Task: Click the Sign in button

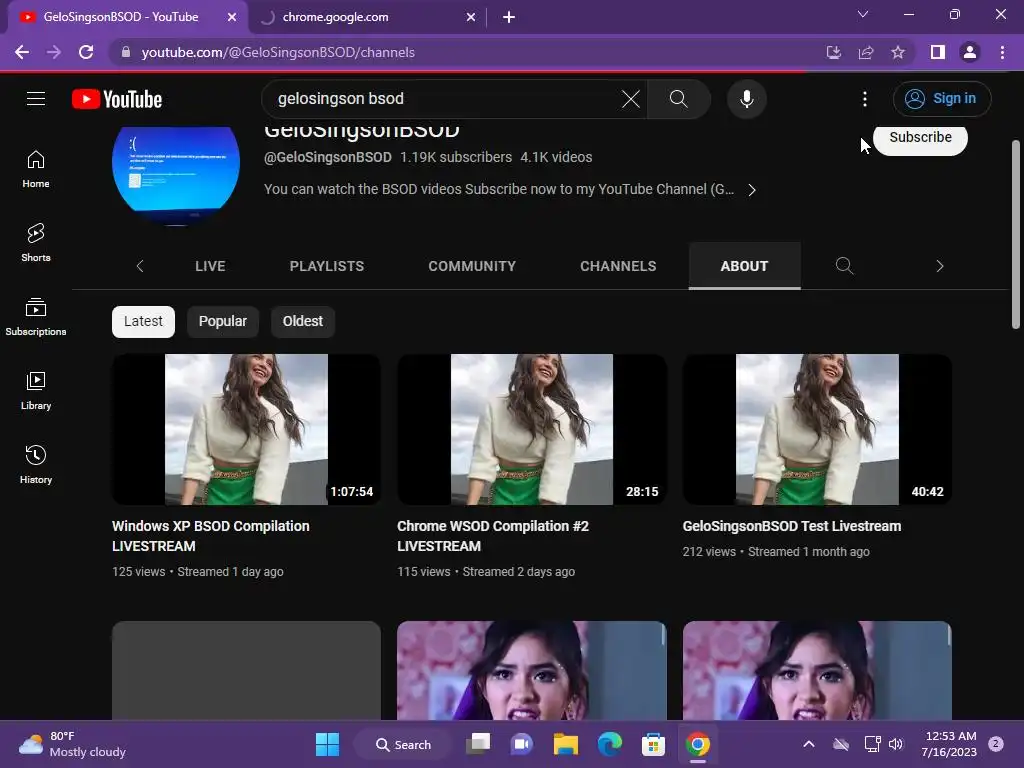Action: click(x=942, y=99)
